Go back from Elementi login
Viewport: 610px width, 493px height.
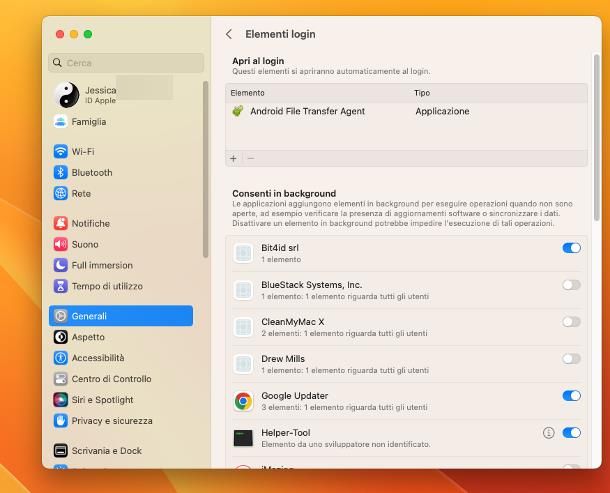click(x=229, y=34)
